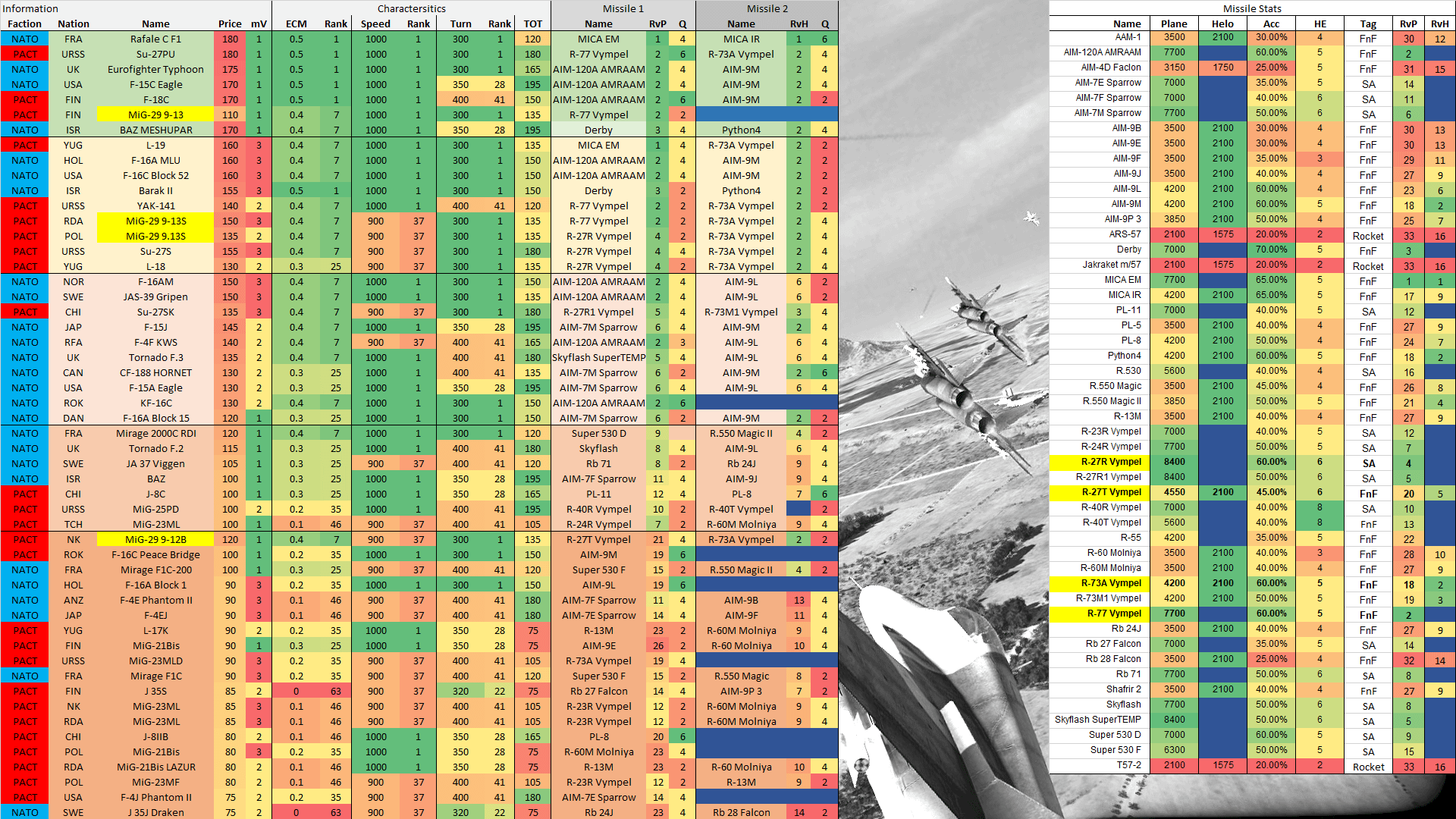Click the 'R-73M1 Vympel' cell in Su-27SK row

point(741,312)
